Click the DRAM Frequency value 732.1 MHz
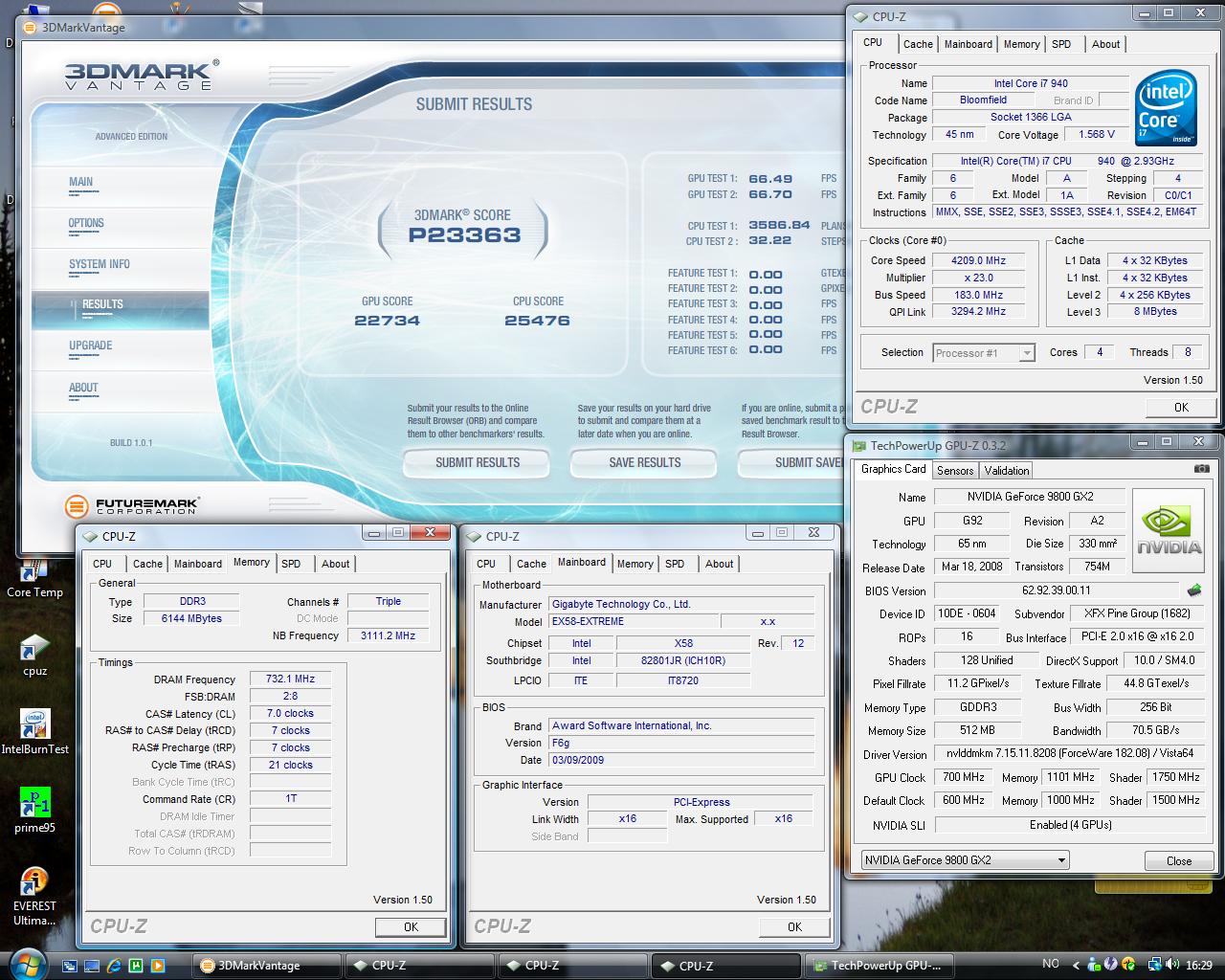The height and width of the screenshot is (980, 1225). (x=291, y=679)
